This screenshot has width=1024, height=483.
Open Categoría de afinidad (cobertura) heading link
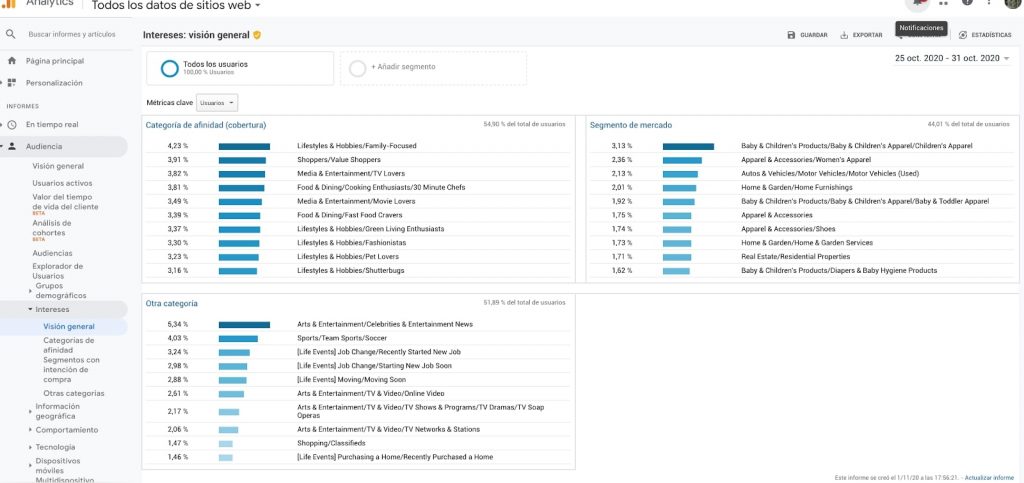click(x=206, y=125)
